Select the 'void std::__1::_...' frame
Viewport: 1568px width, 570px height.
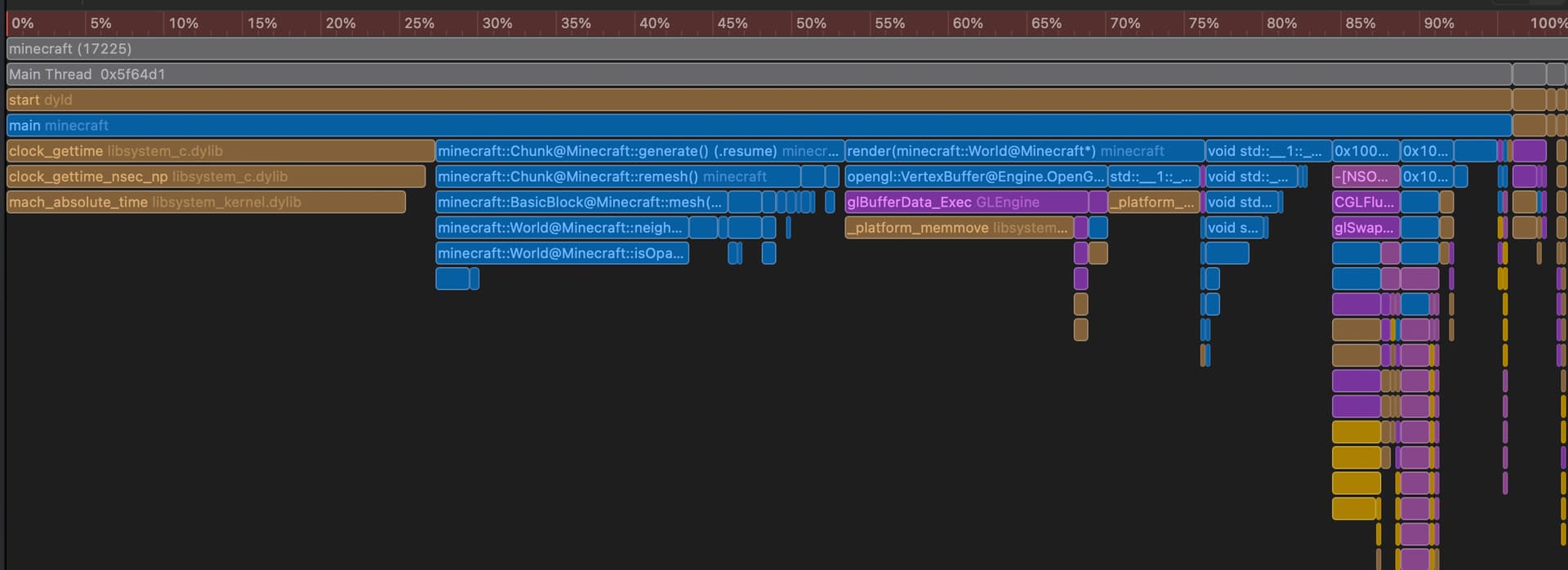(x=1267, y=151)
